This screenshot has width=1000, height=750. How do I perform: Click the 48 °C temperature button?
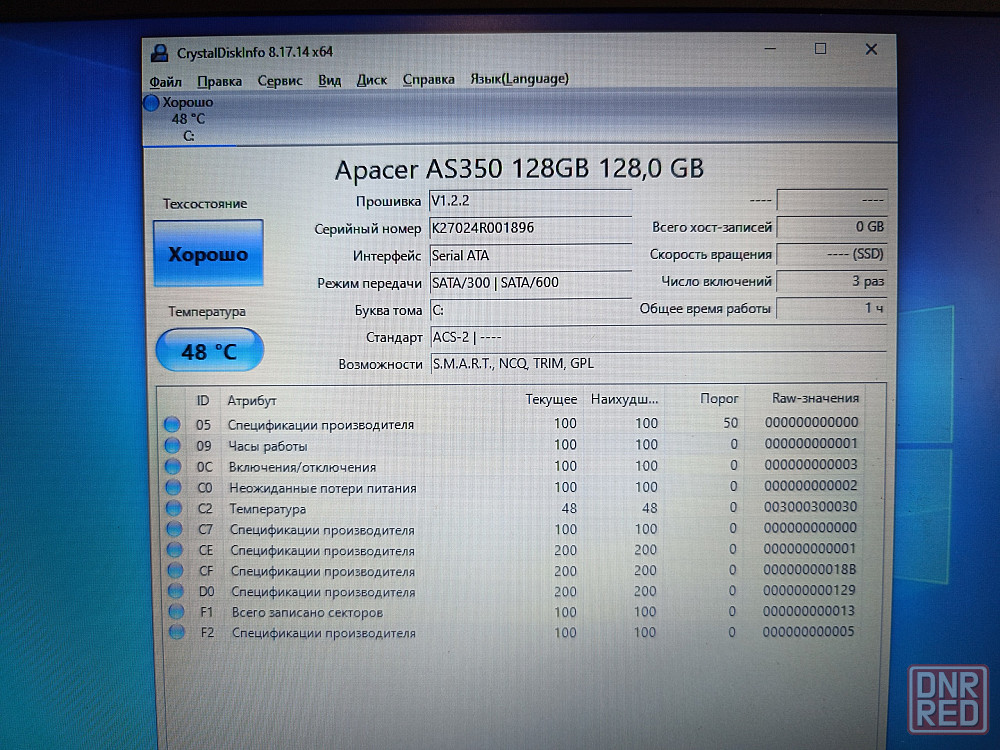pyautogui.click(x=209, y=351)
